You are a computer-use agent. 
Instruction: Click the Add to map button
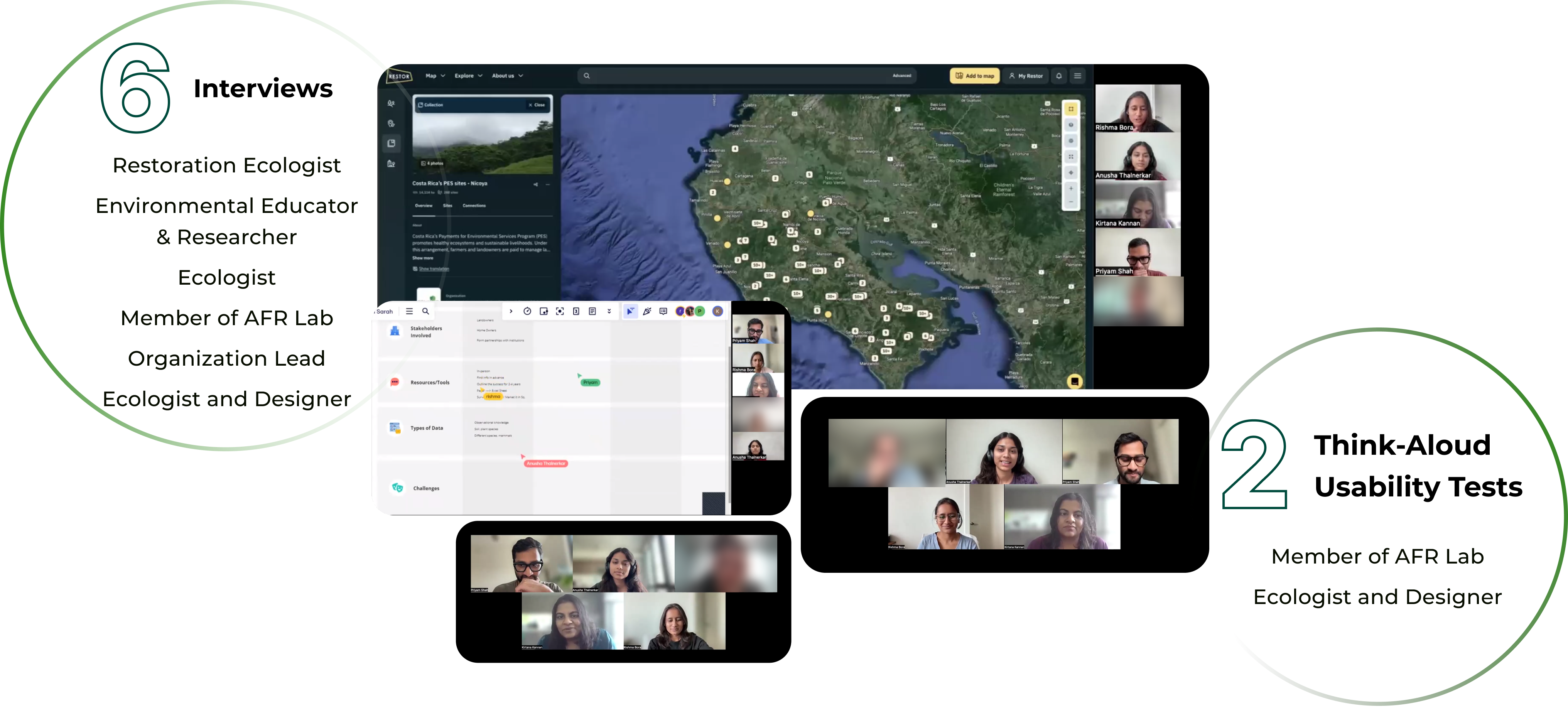tap(974, 76)
